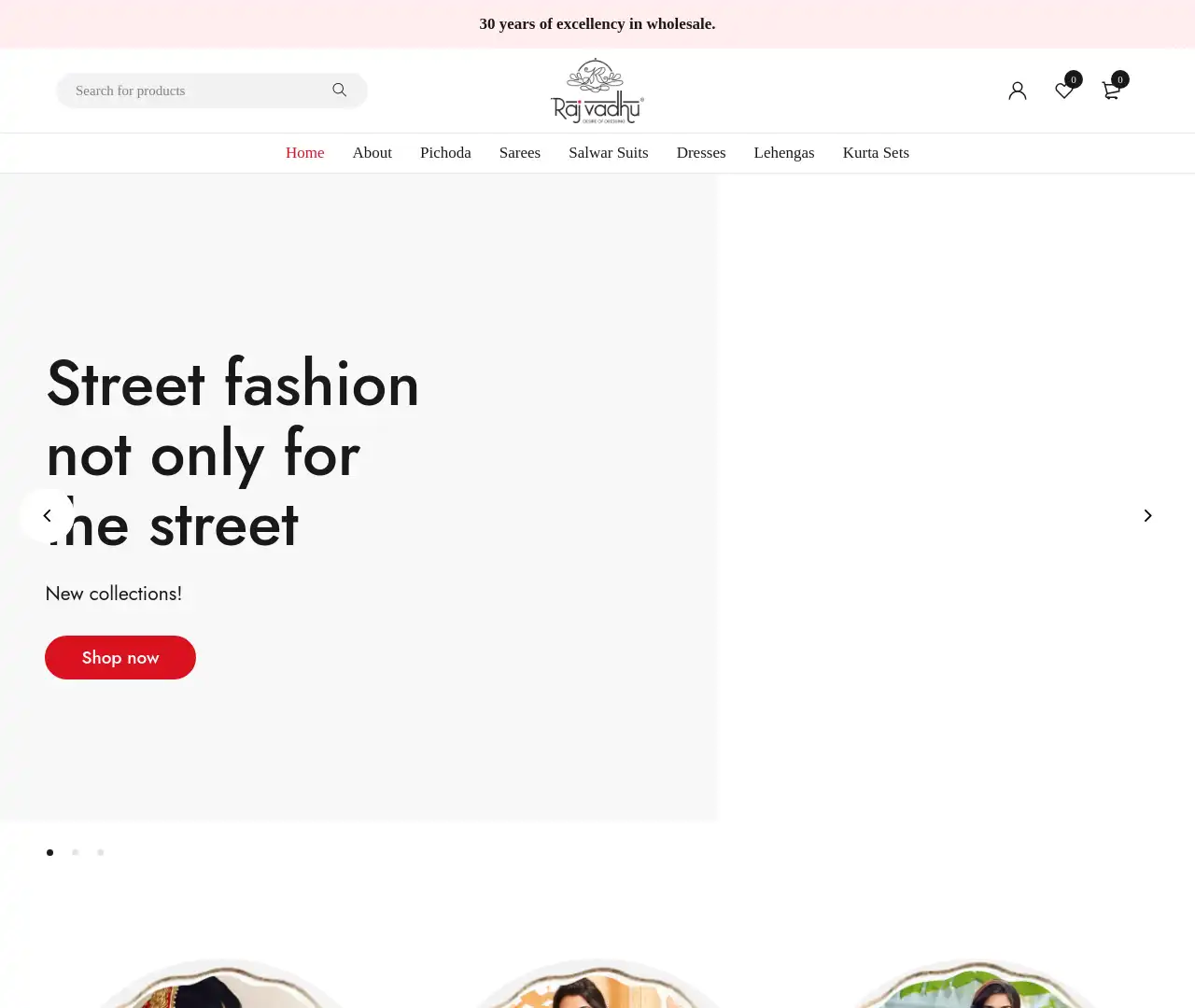Open the About page

click(x=372, y=153)
